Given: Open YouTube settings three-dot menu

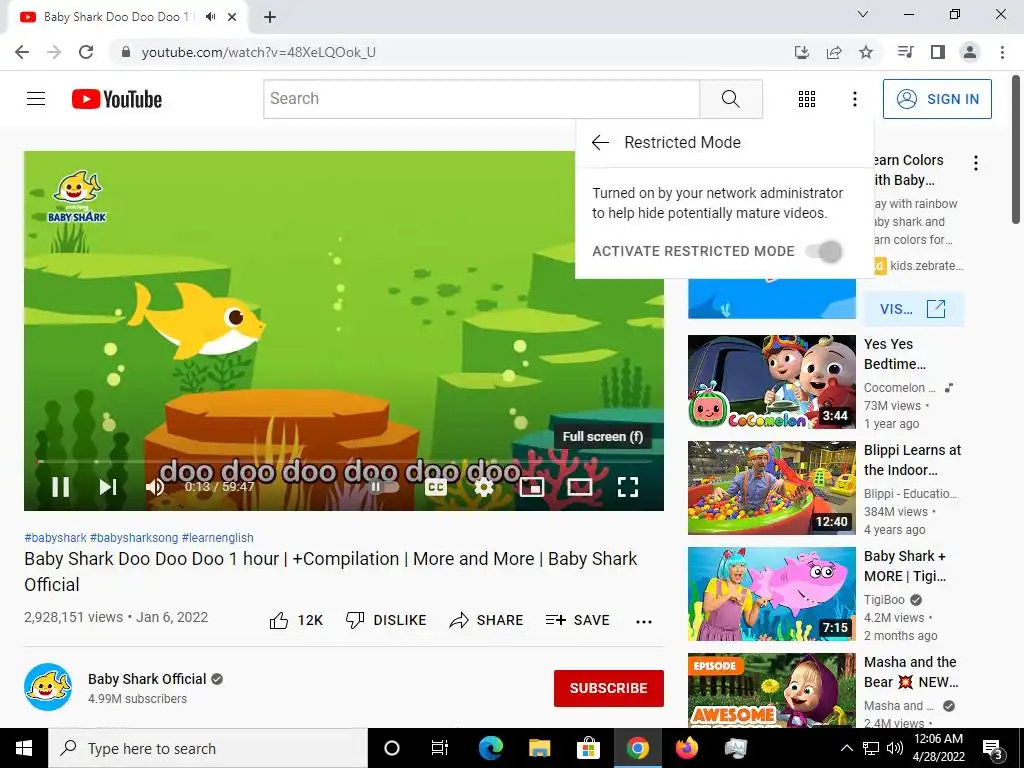Looking at the screenshot, I should [854, 99].
